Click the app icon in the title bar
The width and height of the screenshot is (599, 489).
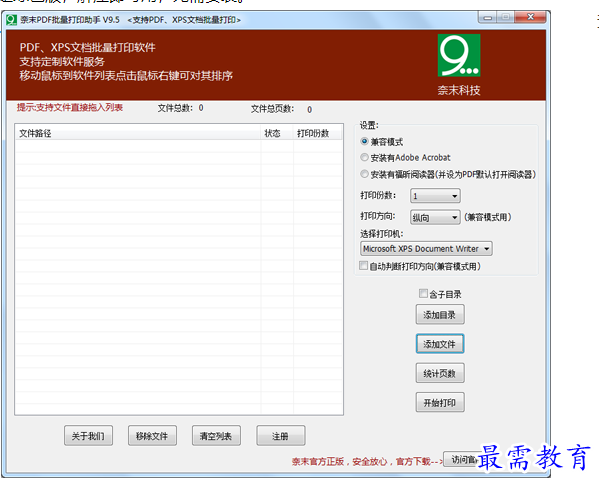pos(11,20)
